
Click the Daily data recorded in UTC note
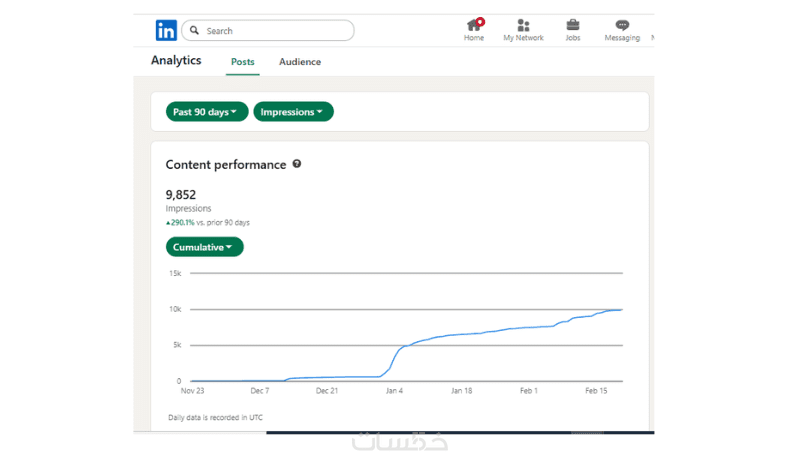(216, 416)
